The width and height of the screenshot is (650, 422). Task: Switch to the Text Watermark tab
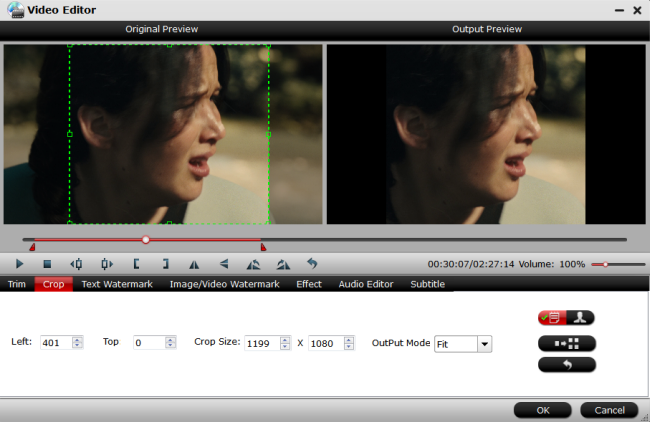[117, 284]
